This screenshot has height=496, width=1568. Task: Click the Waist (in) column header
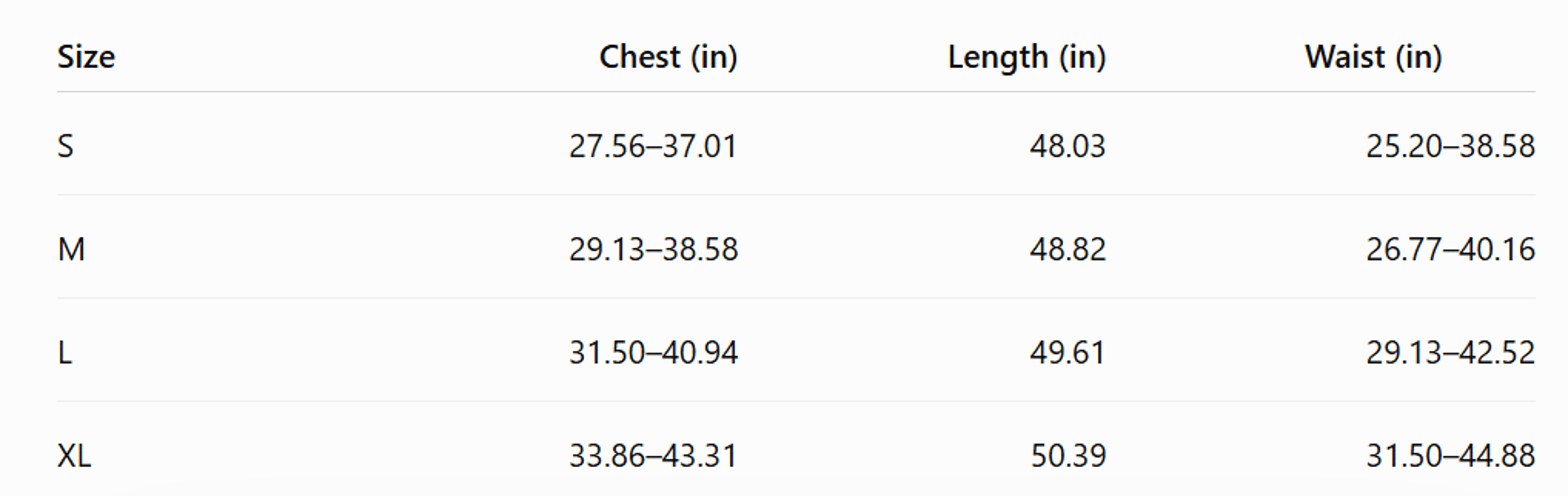(1373, 57)
